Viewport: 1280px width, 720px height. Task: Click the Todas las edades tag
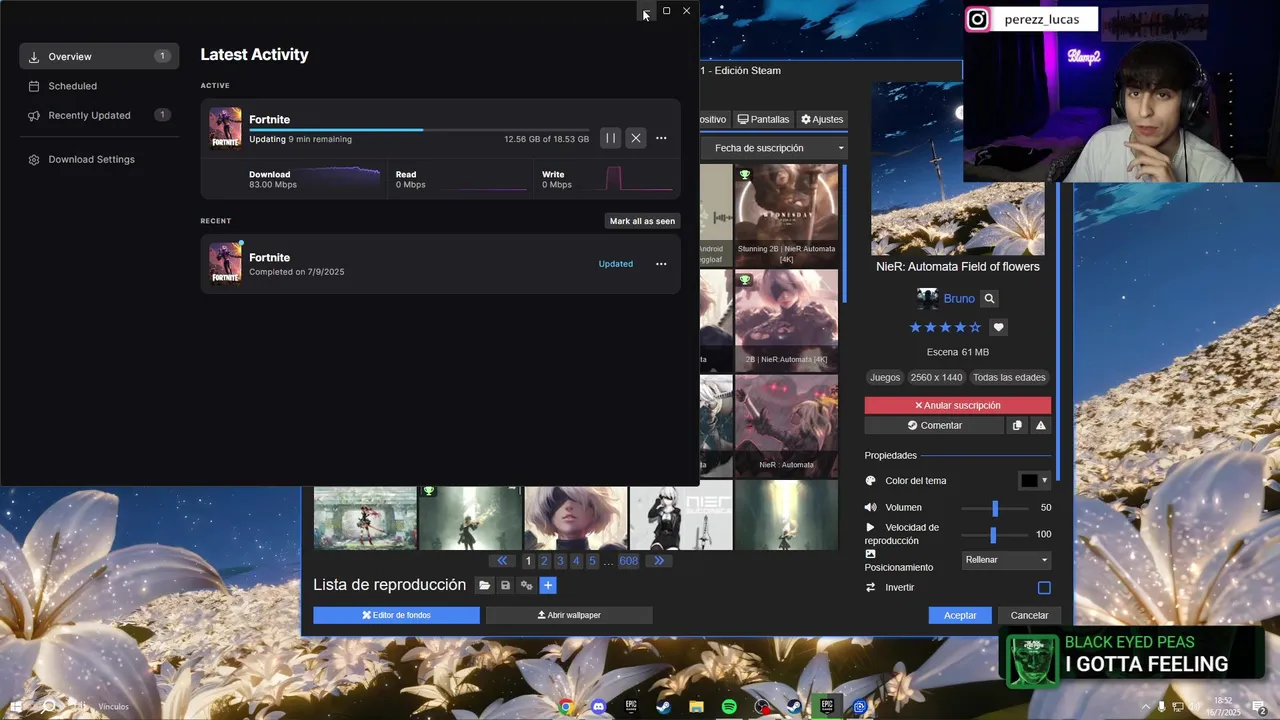(1009, 377)
